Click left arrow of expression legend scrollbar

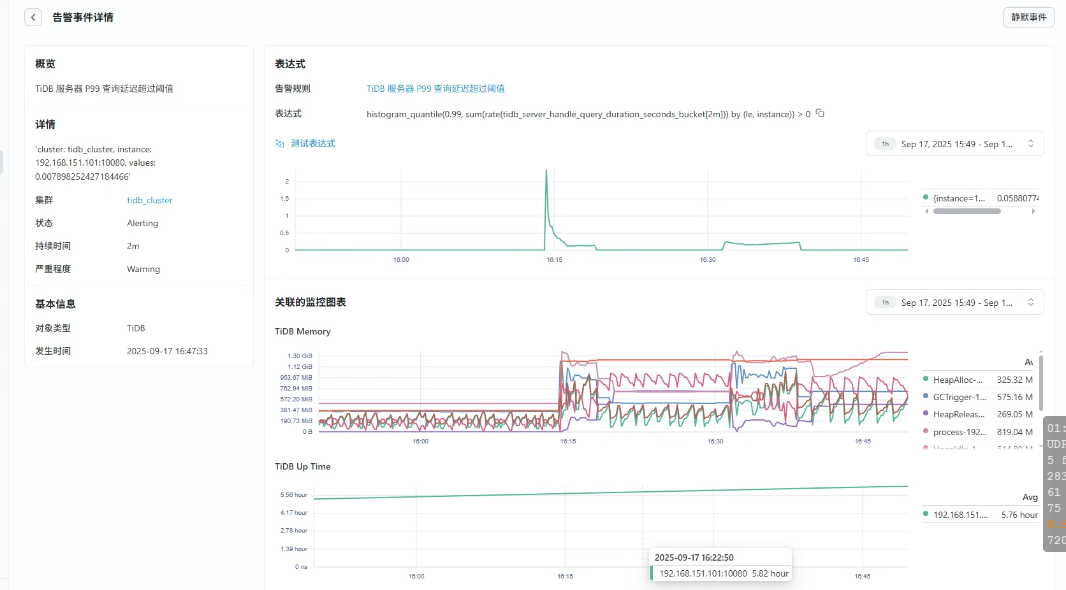point(926,211)
